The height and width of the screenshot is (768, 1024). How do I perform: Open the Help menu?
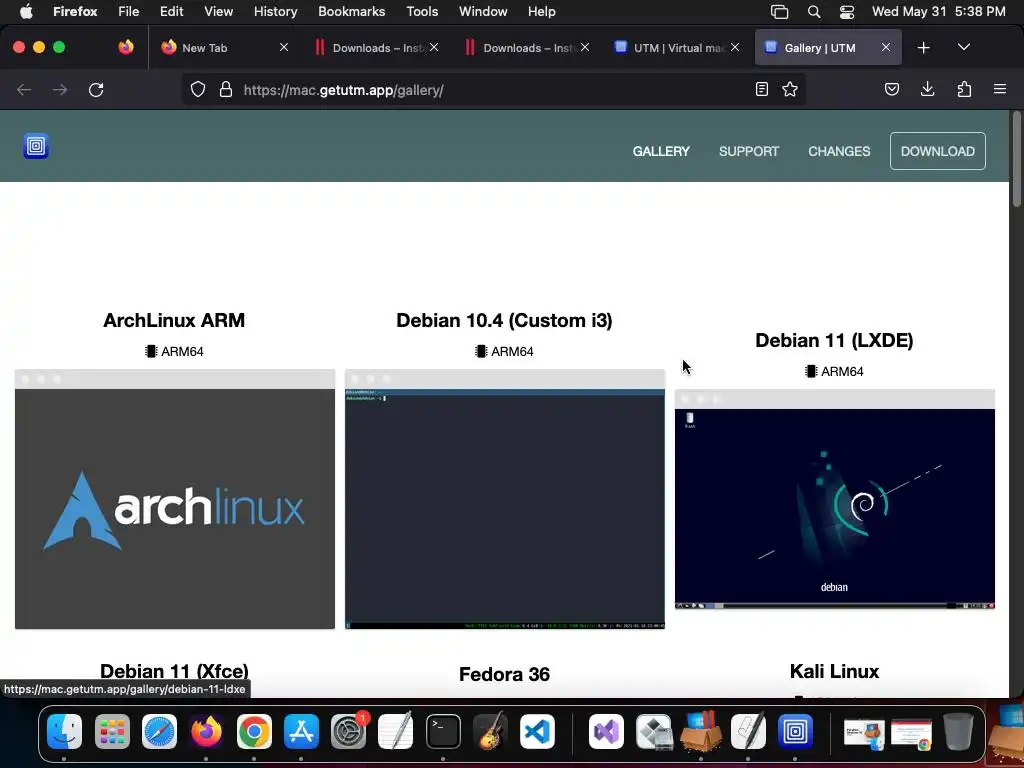541,11
